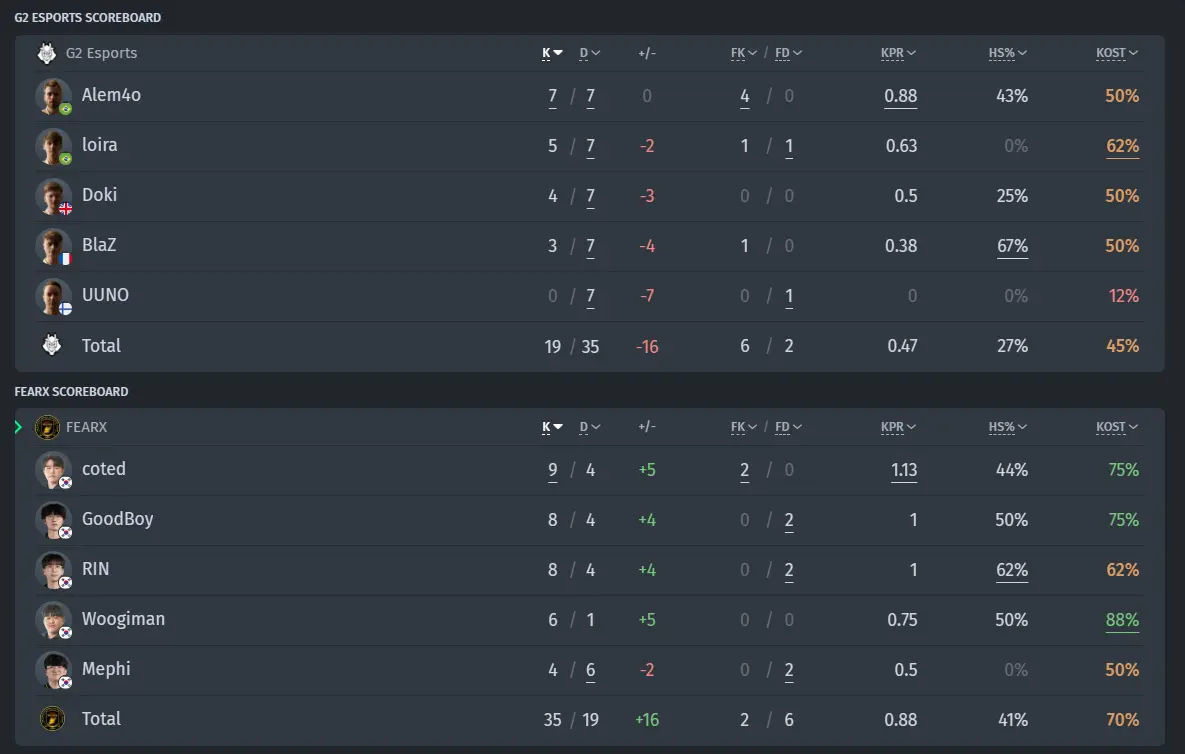Click Mephi's player avatar

[x=54, y=670]
